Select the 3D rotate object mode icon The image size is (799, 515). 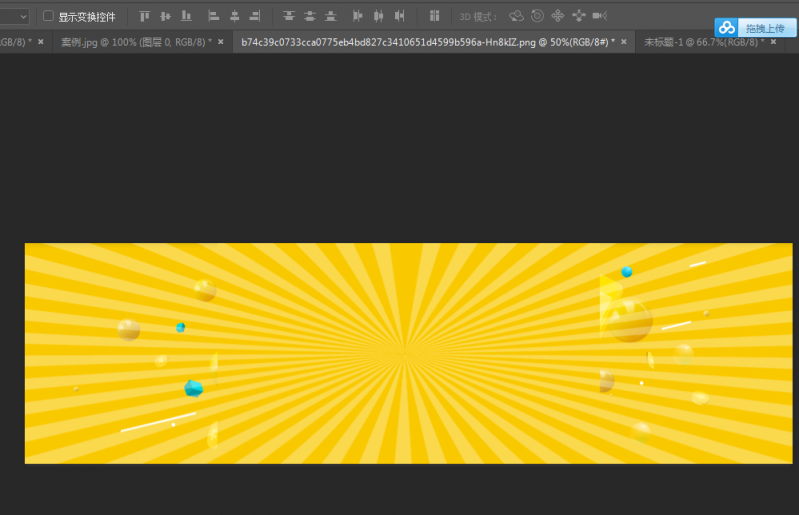[516, 16]
